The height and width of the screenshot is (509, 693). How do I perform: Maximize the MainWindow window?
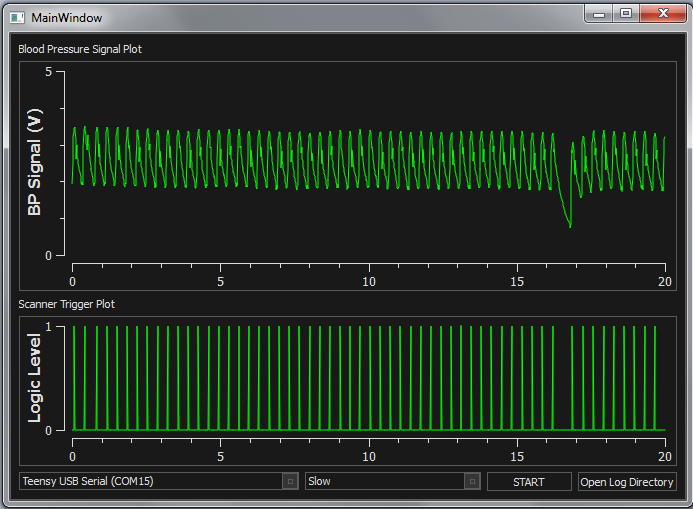pos(626,14)
